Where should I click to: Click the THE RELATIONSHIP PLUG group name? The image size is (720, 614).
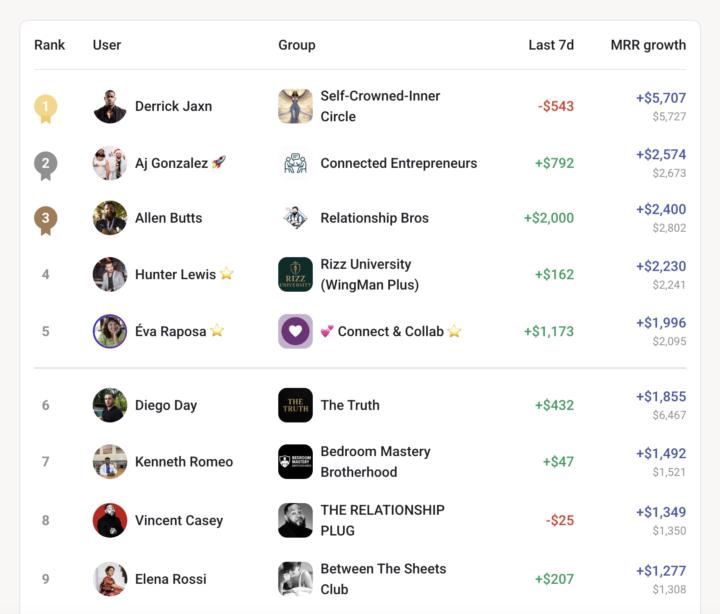point(382,520)
